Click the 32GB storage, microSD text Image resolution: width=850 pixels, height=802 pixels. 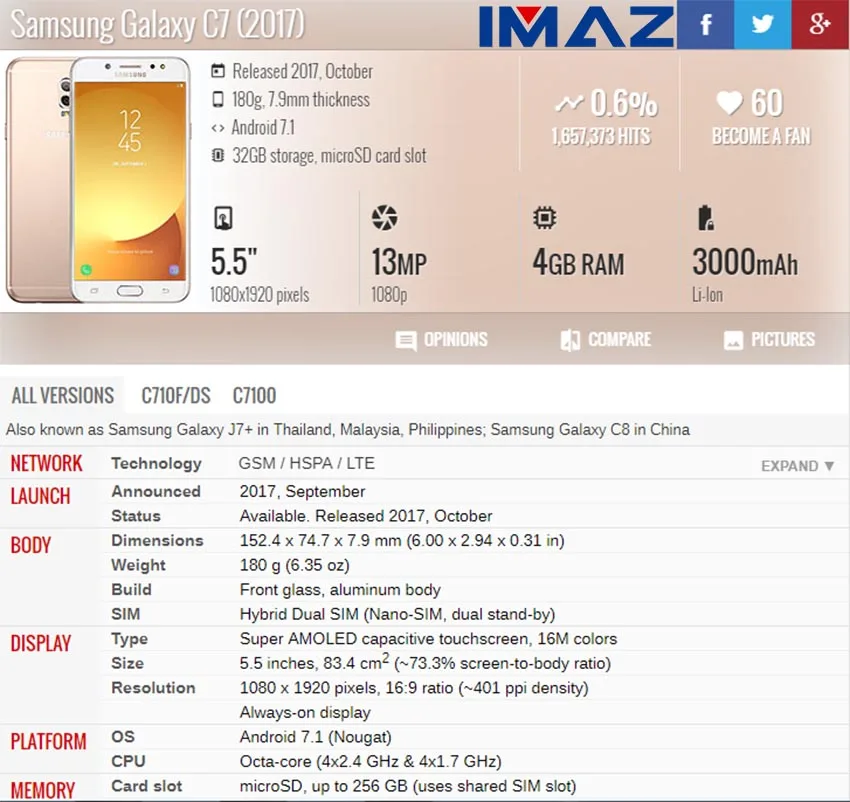point(329,156)
